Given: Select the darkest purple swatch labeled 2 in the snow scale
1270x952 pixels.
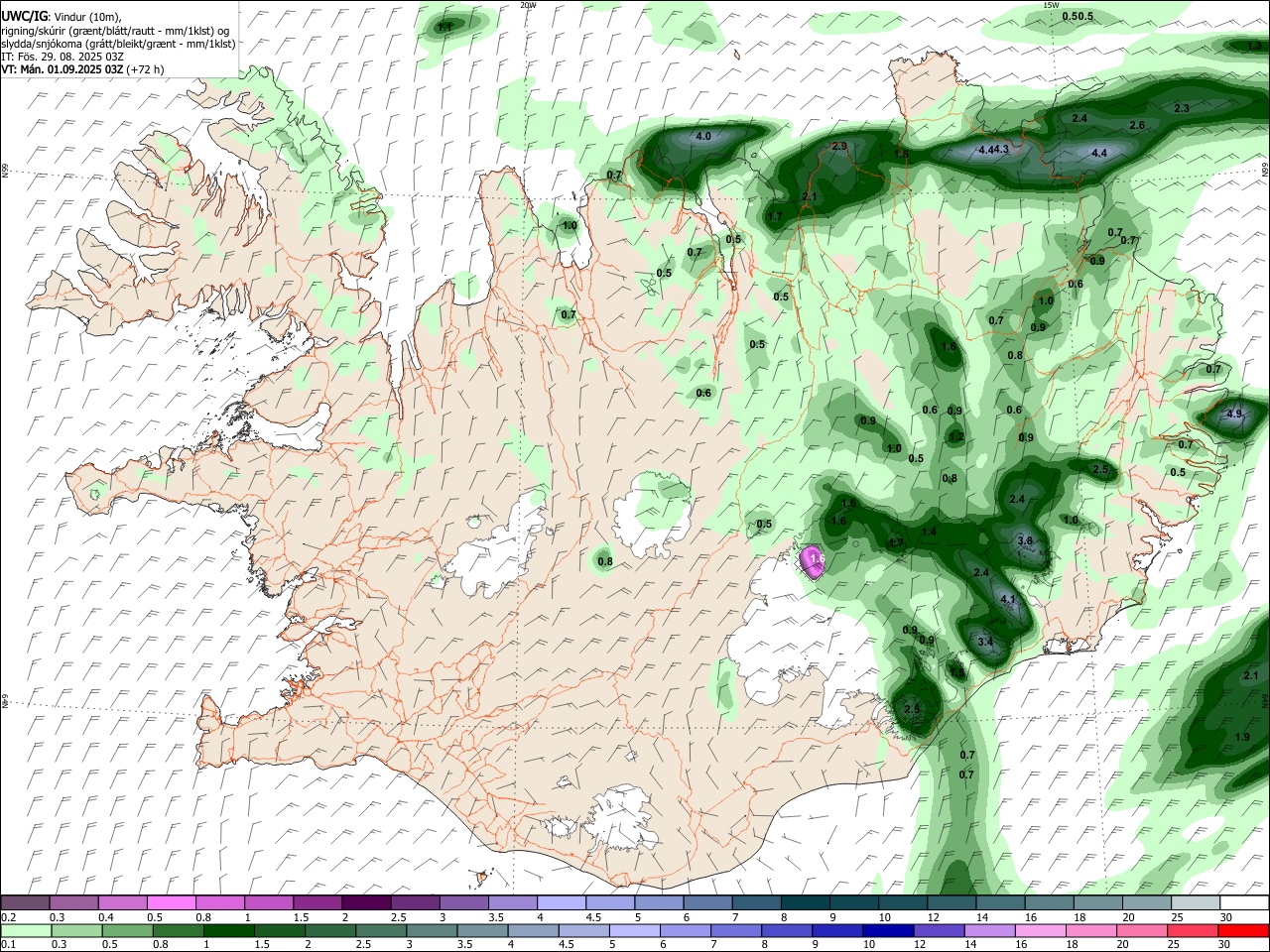Looking at the screenshot, I should (366, 902).
